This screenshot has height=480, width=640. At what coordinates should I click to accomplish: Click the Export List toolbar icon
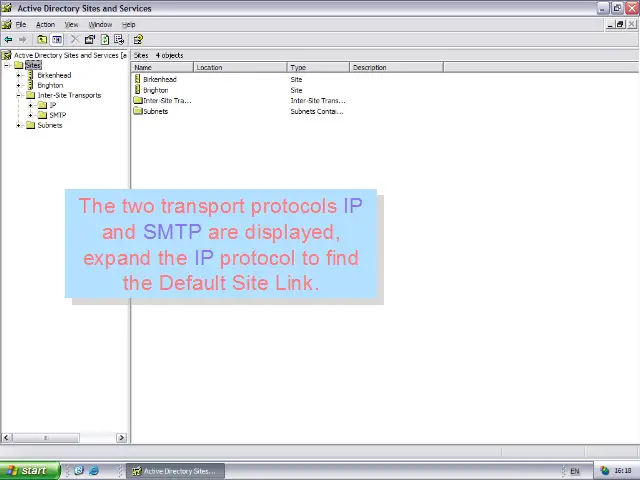(x=119, y=40)
